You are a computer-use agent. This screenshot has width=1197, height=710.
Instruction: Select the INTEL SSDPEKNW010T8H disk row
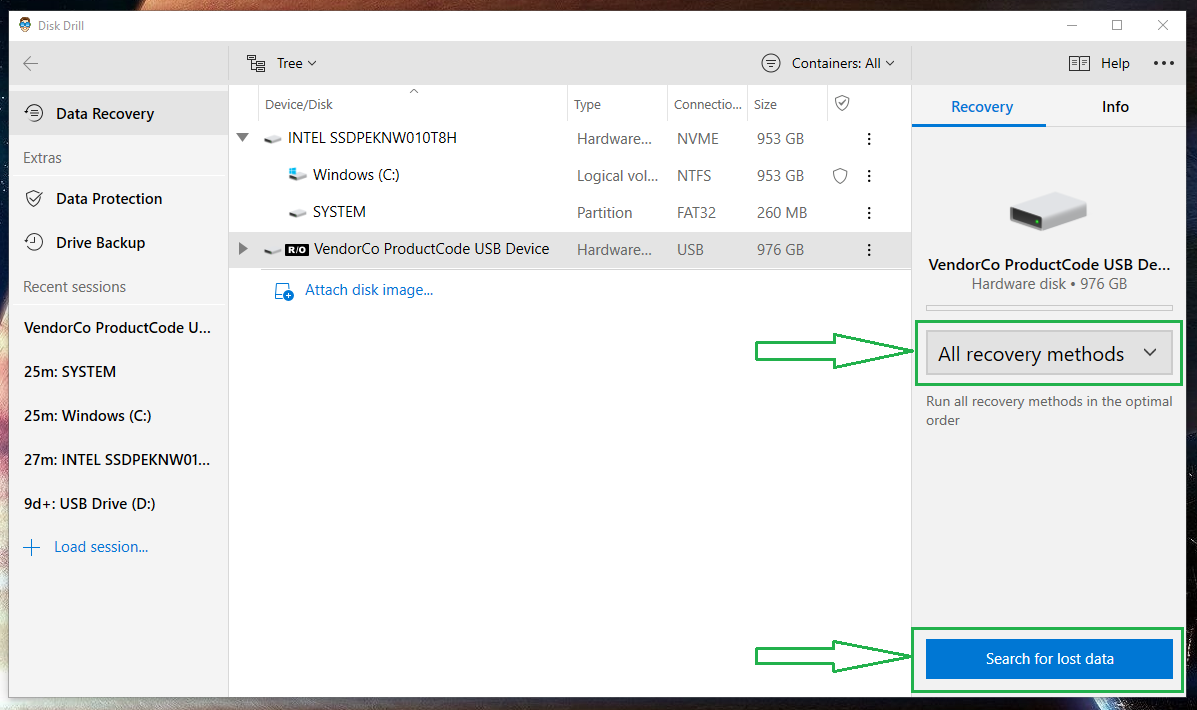click(x=569, y=139)
